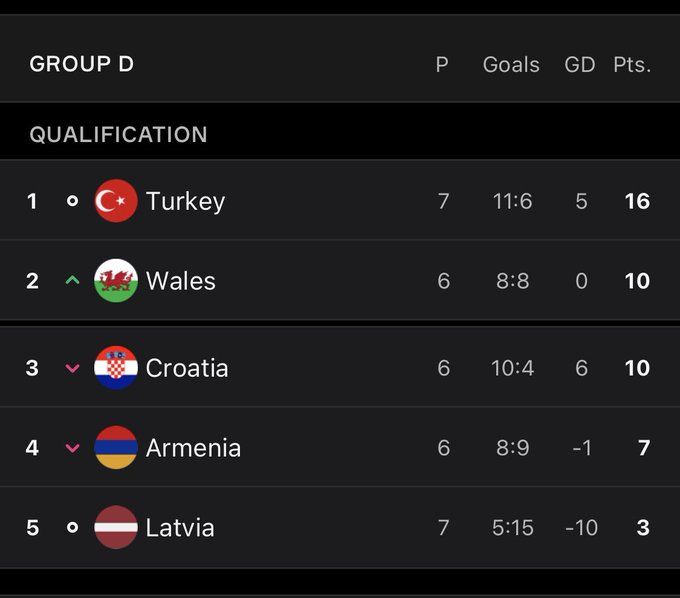Screen dimensions: 680x598
Task: Click the unchanged circle indicator beside Latvia
Action: [x=72, y=527]
